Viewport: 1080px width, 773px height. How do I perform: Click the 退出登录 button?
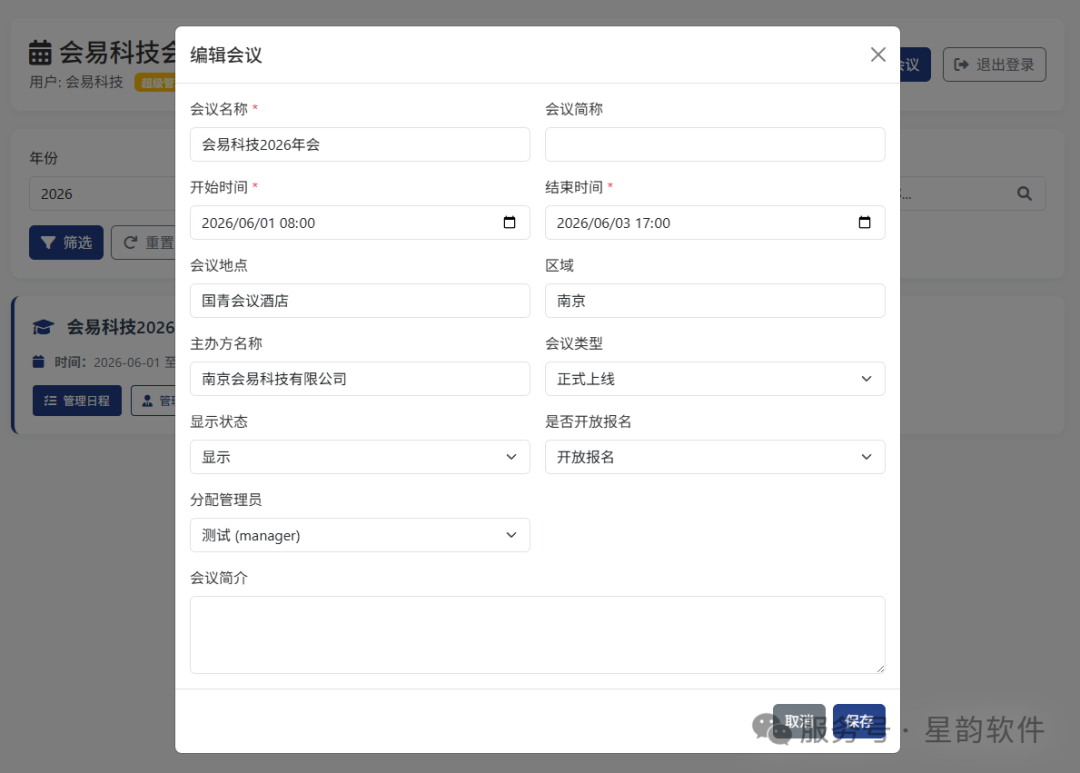pyautogui.click(x=994, y=65)
